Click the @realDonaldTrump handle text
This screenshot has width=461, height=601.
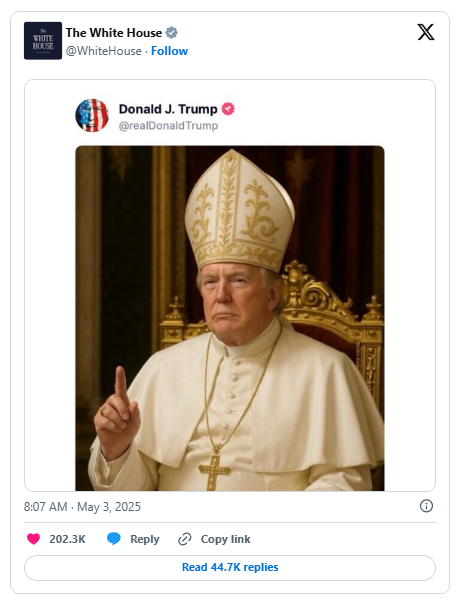click(168, 126)
